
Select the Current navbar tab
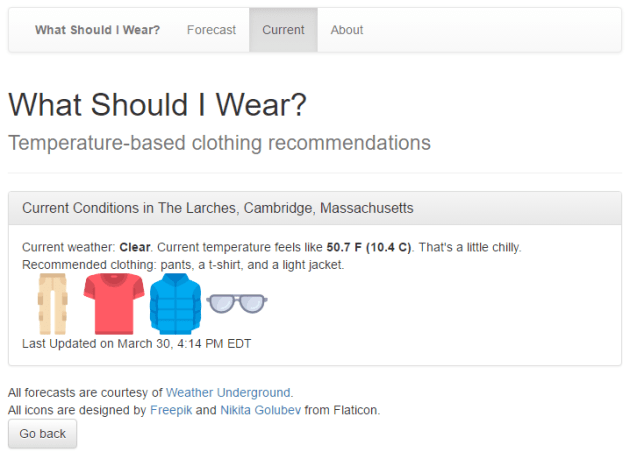tap(283, 30)
